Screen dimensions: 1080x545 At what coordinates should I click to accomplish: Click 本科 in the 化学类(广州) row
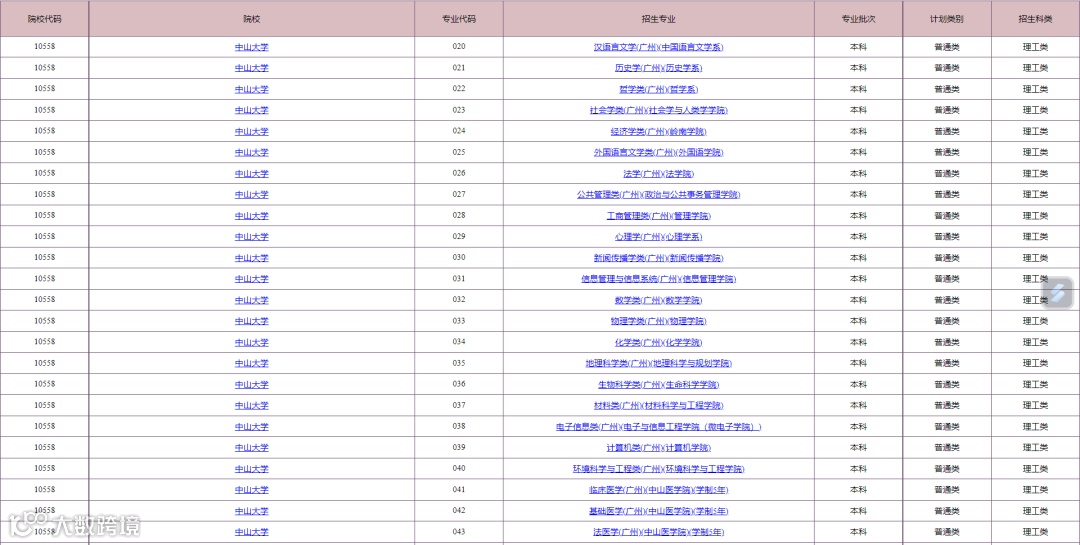[858, 342]
